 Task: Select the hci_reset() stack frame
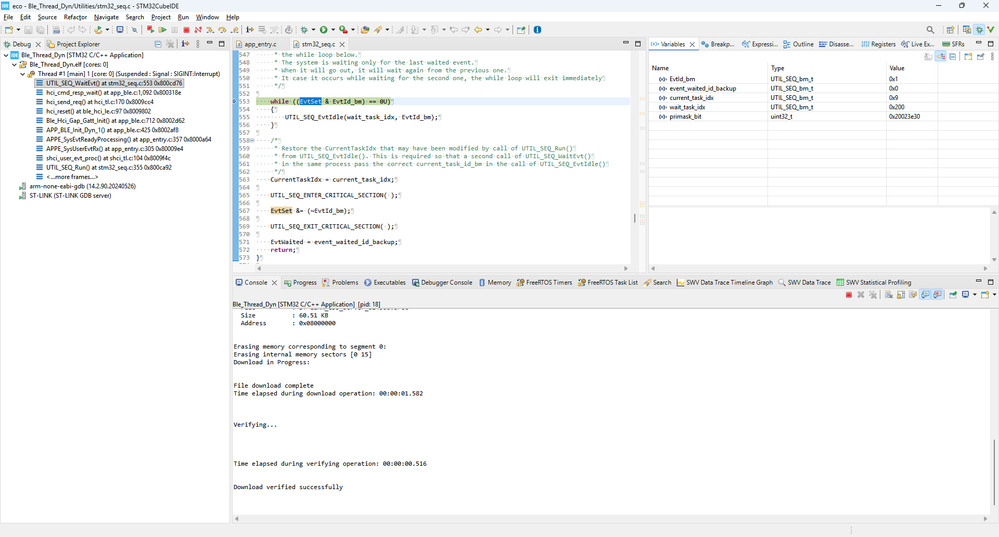point(98,111)
